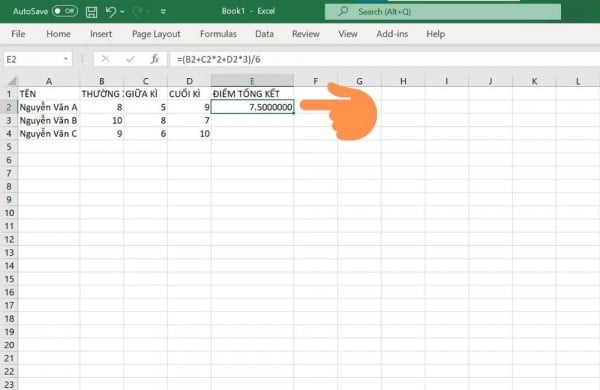Open the Insert ribbon tab
The height and width of the screenshot is (390, 600).
[x=101, y=34]
